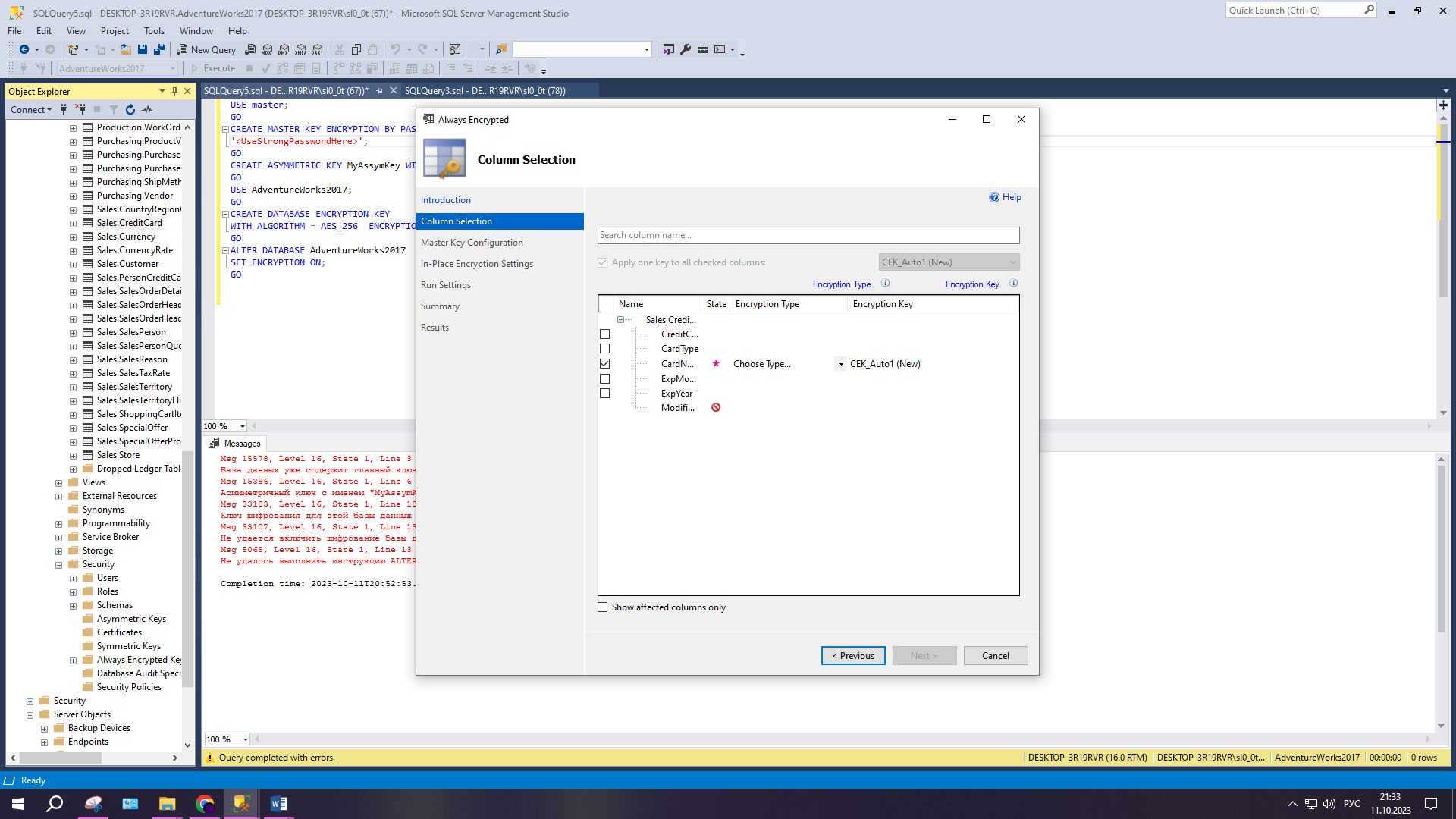This screenshot has width=1456, height=819.
Task: Uncheck the CardN... column checkbox
Action: coord(604,364)
